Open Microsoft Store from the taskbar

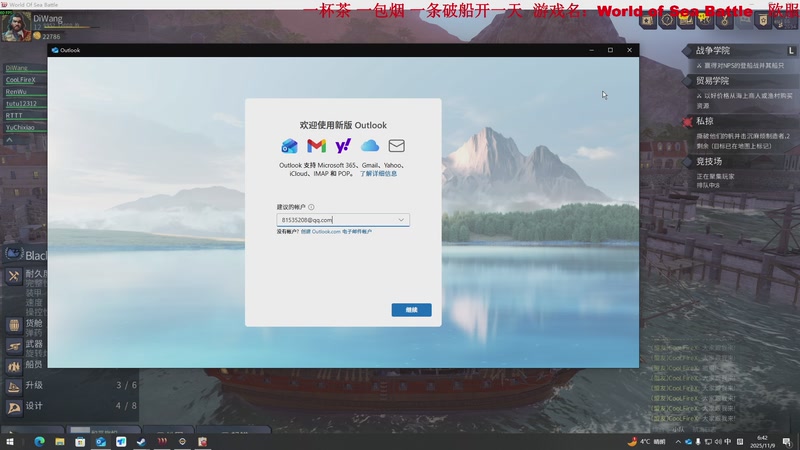[x=80, y=442]
